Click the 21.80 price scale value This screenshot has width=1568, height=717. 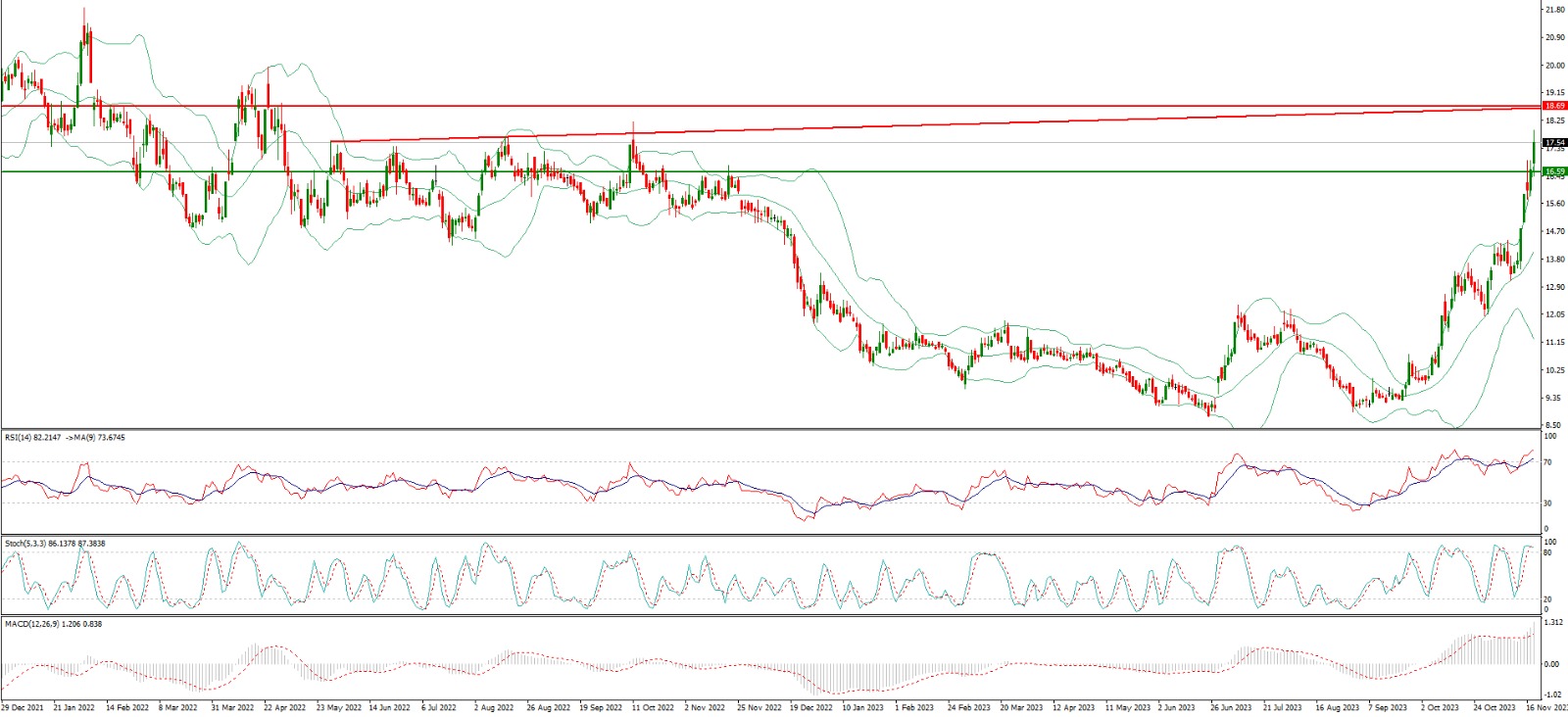pyautogui.click(x=1554, y=10)
